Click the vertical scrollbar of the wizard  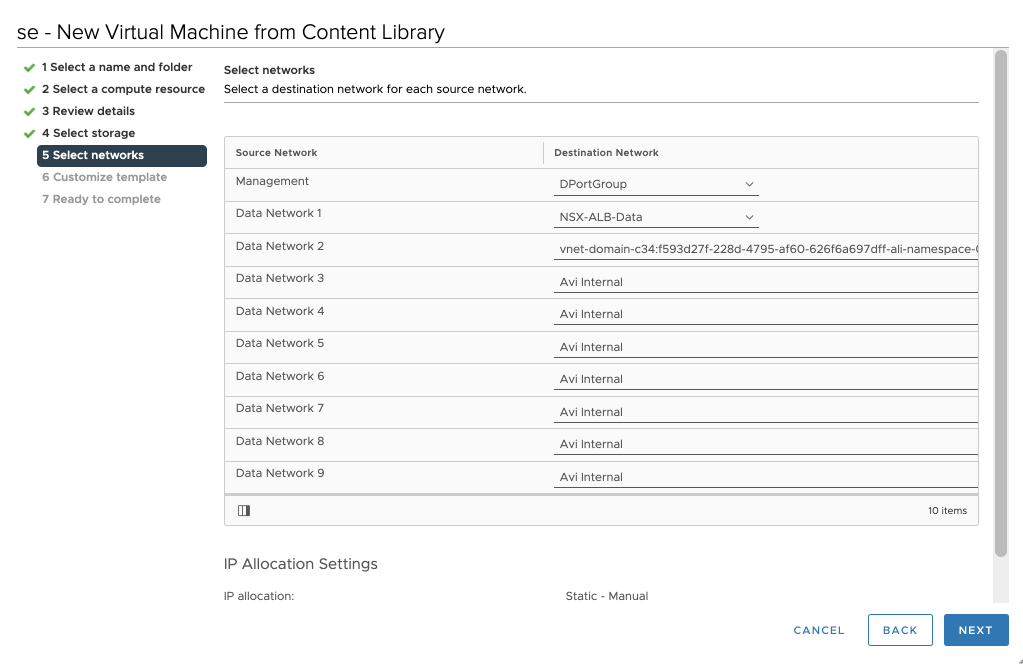(1001, 300)
